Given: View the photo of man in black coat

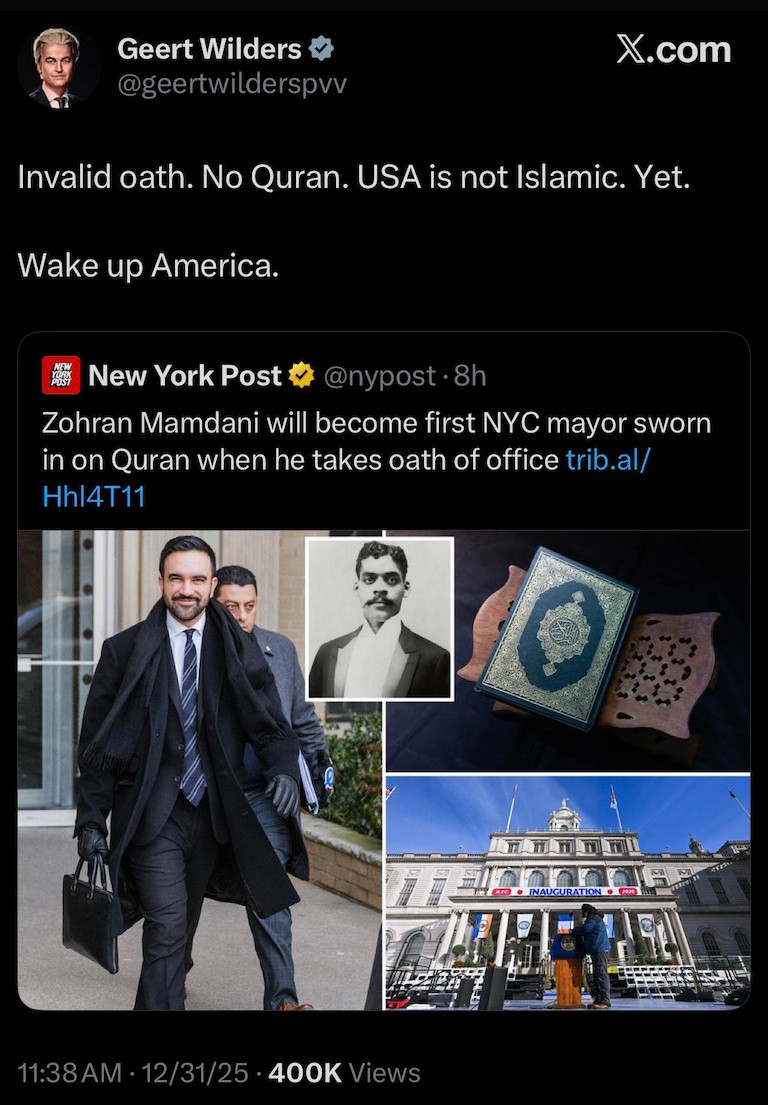Looking at the screenshot, I should [x=199, y=770].
